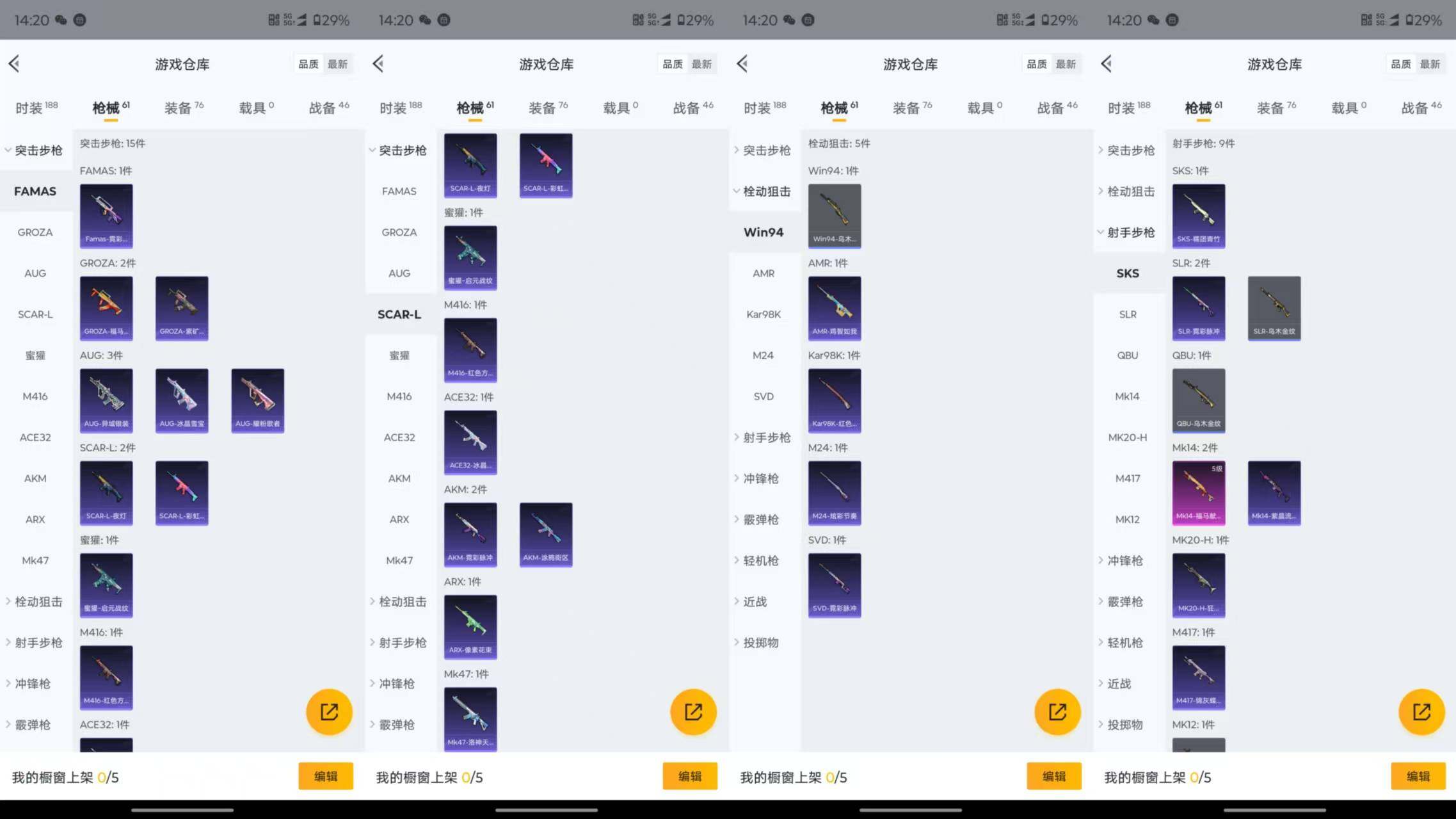Tap the 编辑 button in second screen

pyautogui.click(x=690, y=776)
